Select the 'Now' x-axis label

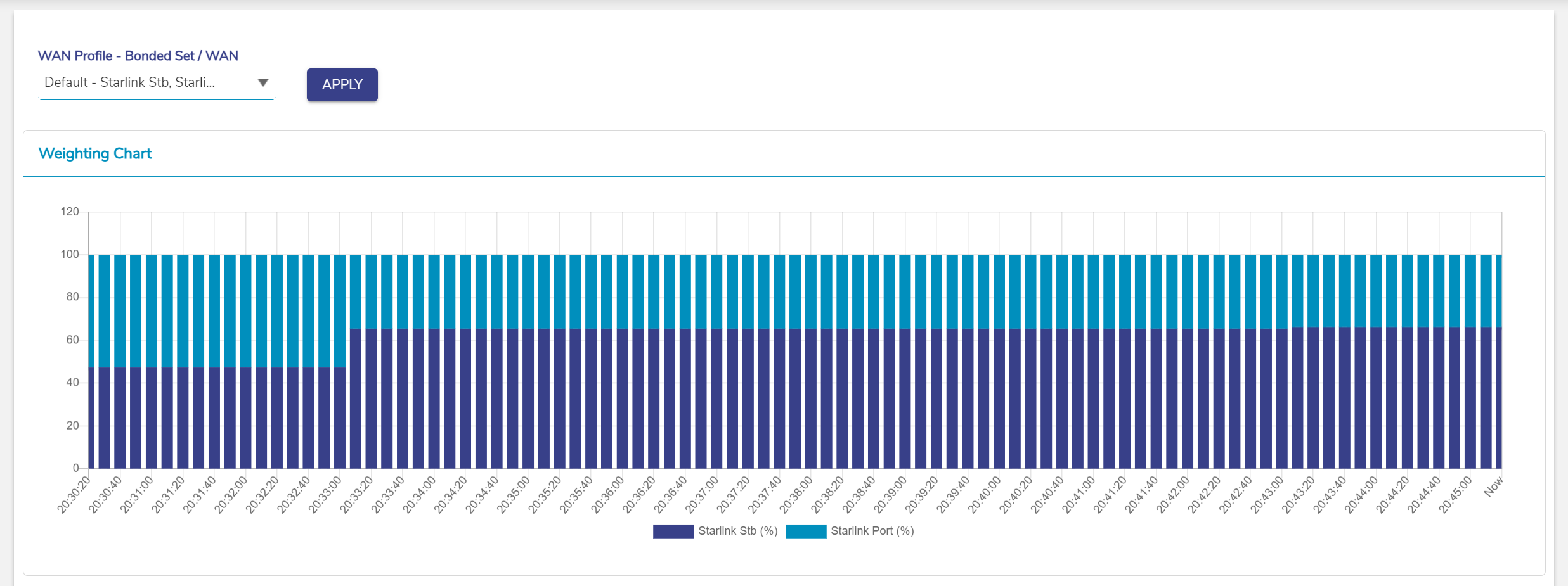(1493, 487)
